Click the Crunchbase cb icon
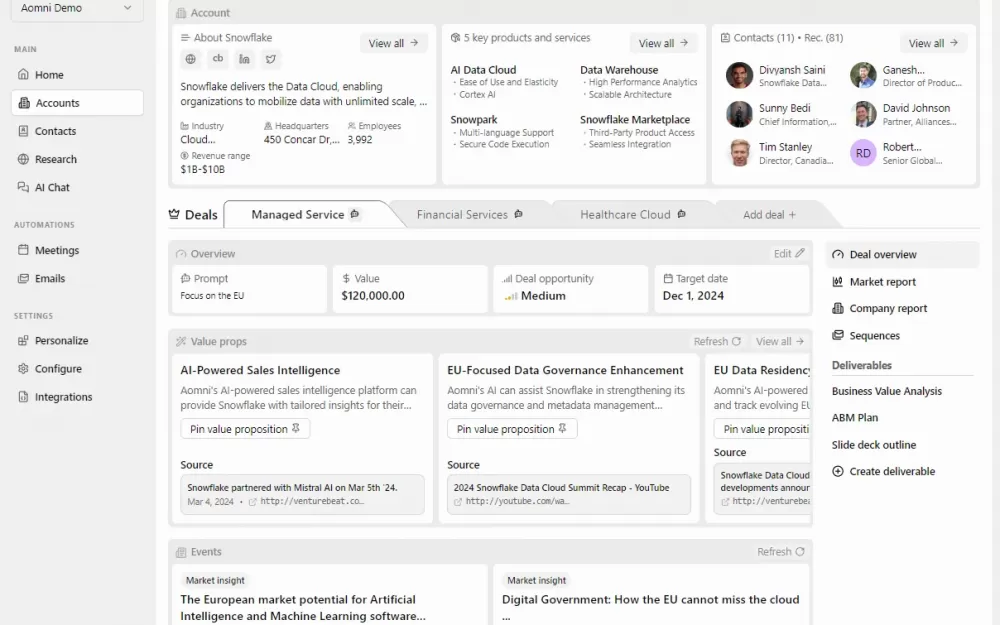The height and width of the screenshot is (625, 1000). (217, 59)
